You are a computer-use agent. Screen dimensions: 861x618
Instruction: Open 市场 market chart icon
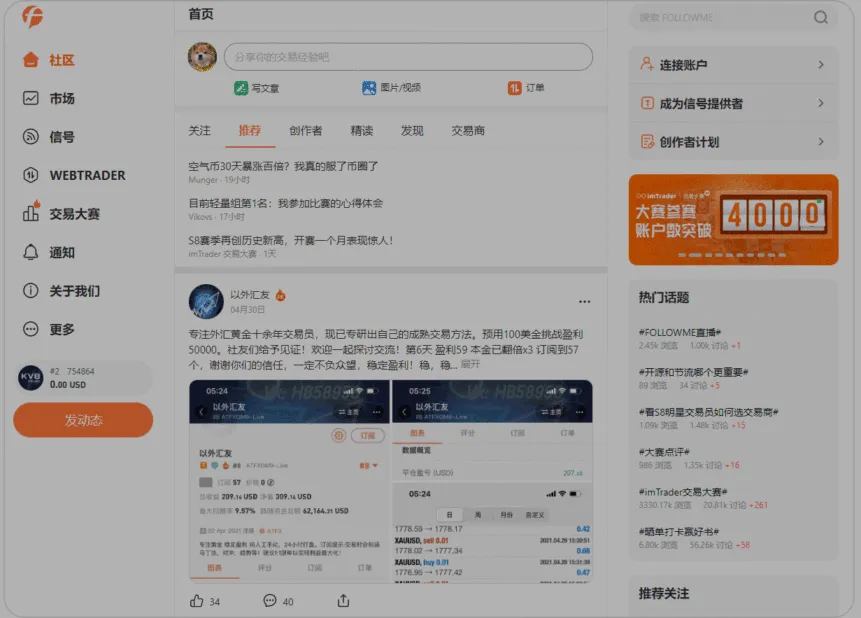pyautogui.click(x=31, y=98)
